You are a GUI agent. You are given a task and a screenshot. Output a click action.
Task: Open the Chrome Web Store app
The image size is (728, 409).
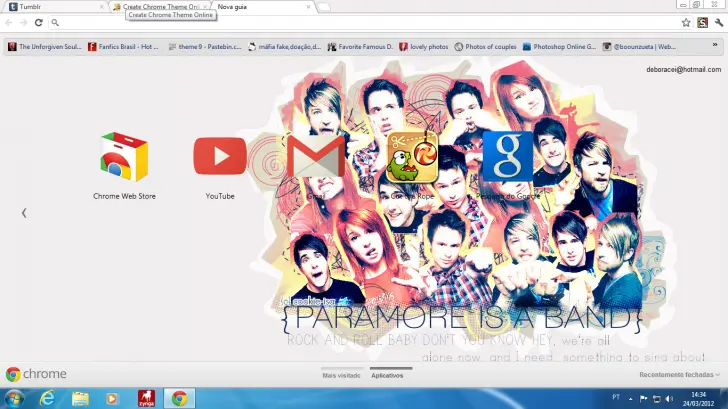pyautogui.click(x=124, y=157)
